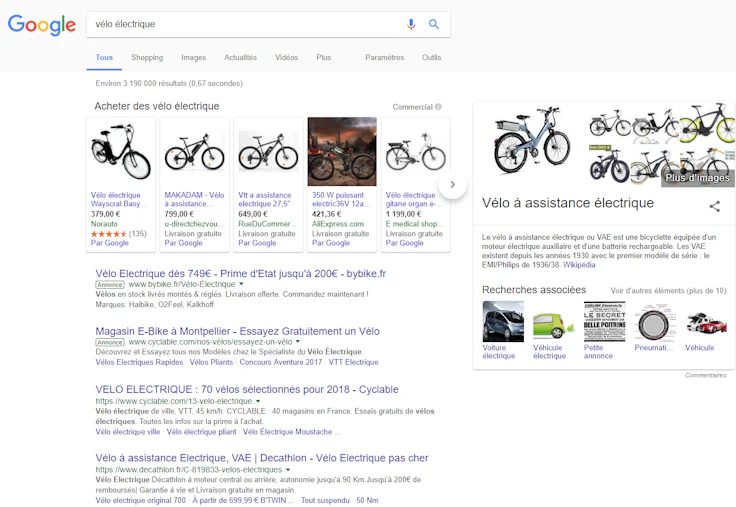This screenshot has height=507, width=736.
Task: Open Wikipédia link in description
Action: 579,265
